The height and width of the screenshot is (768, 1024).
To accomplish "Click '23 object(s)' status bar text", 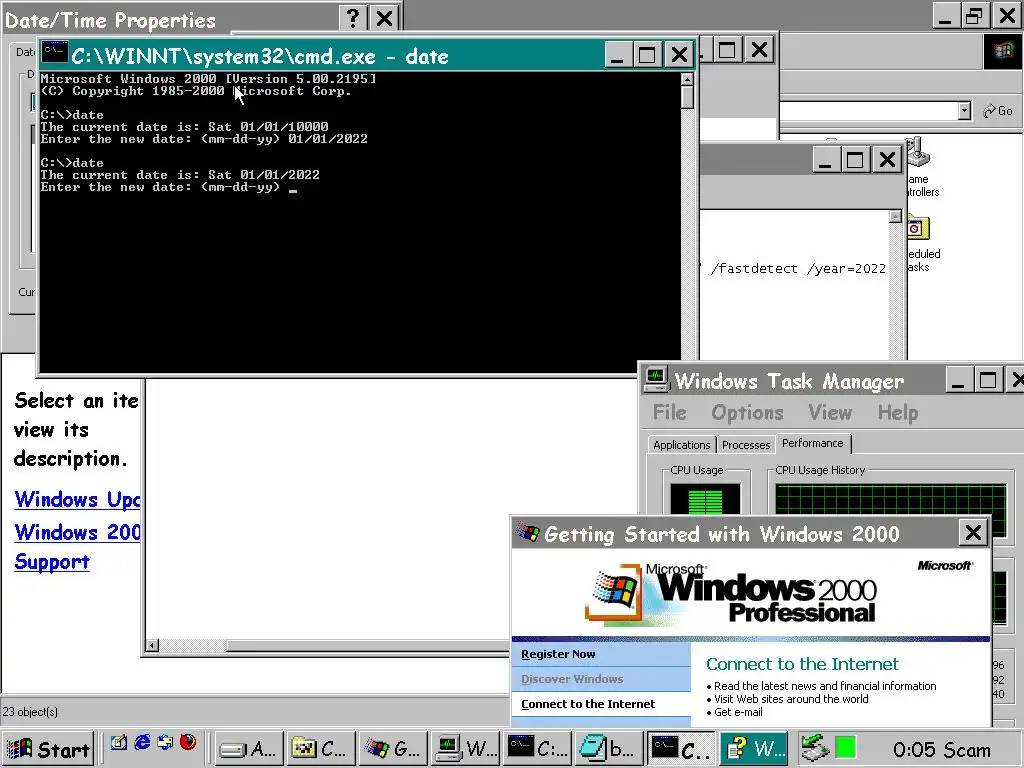I will [x=30, y=712].
